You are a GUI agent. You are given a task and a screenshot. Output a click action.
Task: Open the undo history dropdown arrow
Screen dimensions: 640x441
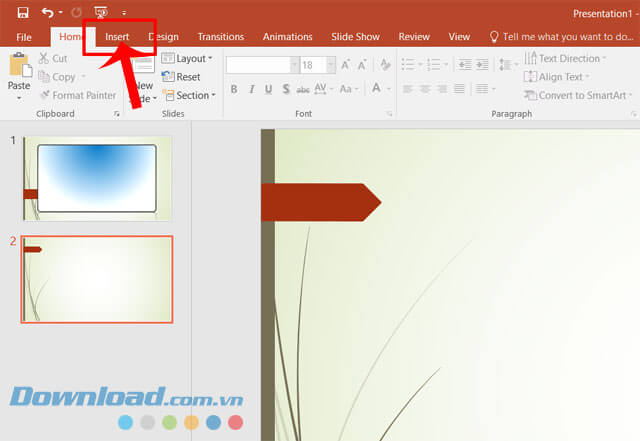tap(60, 13)
